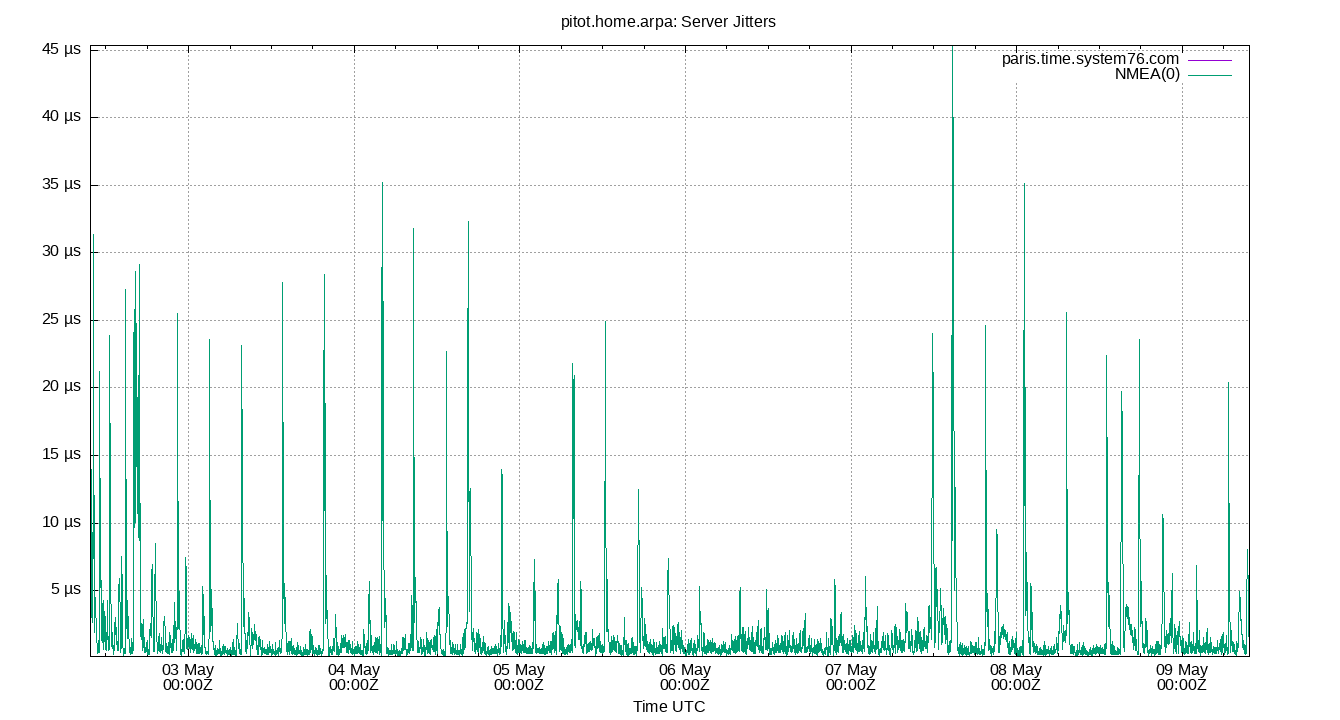The height and width of the screenshot is (720, 1340).
Task: Click the '45 µs' y-axis label
Action: (61, 49)
